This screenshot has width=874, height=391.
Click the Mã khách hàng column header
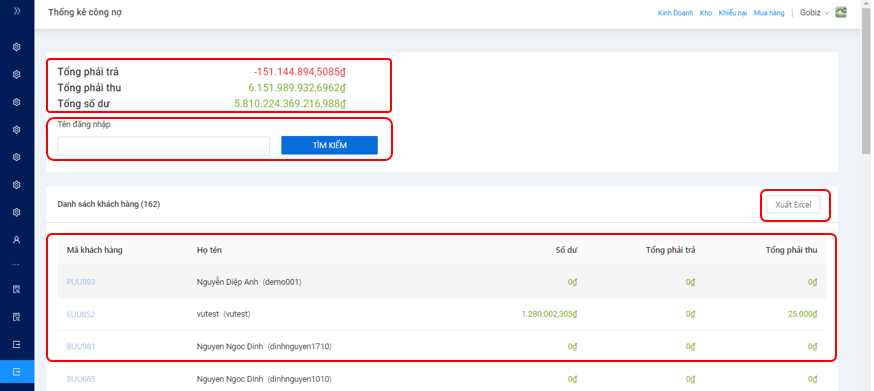tap(94, 250)
